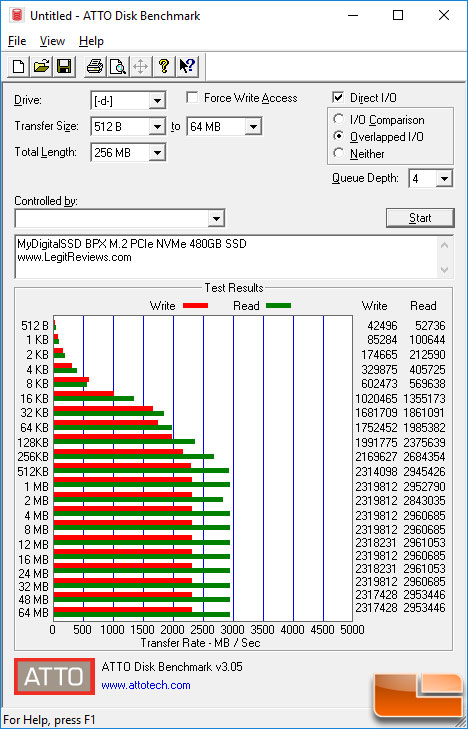Select the I/O Comparison radio button
This screenshot has height=729, width=468.
coord(338,119)
